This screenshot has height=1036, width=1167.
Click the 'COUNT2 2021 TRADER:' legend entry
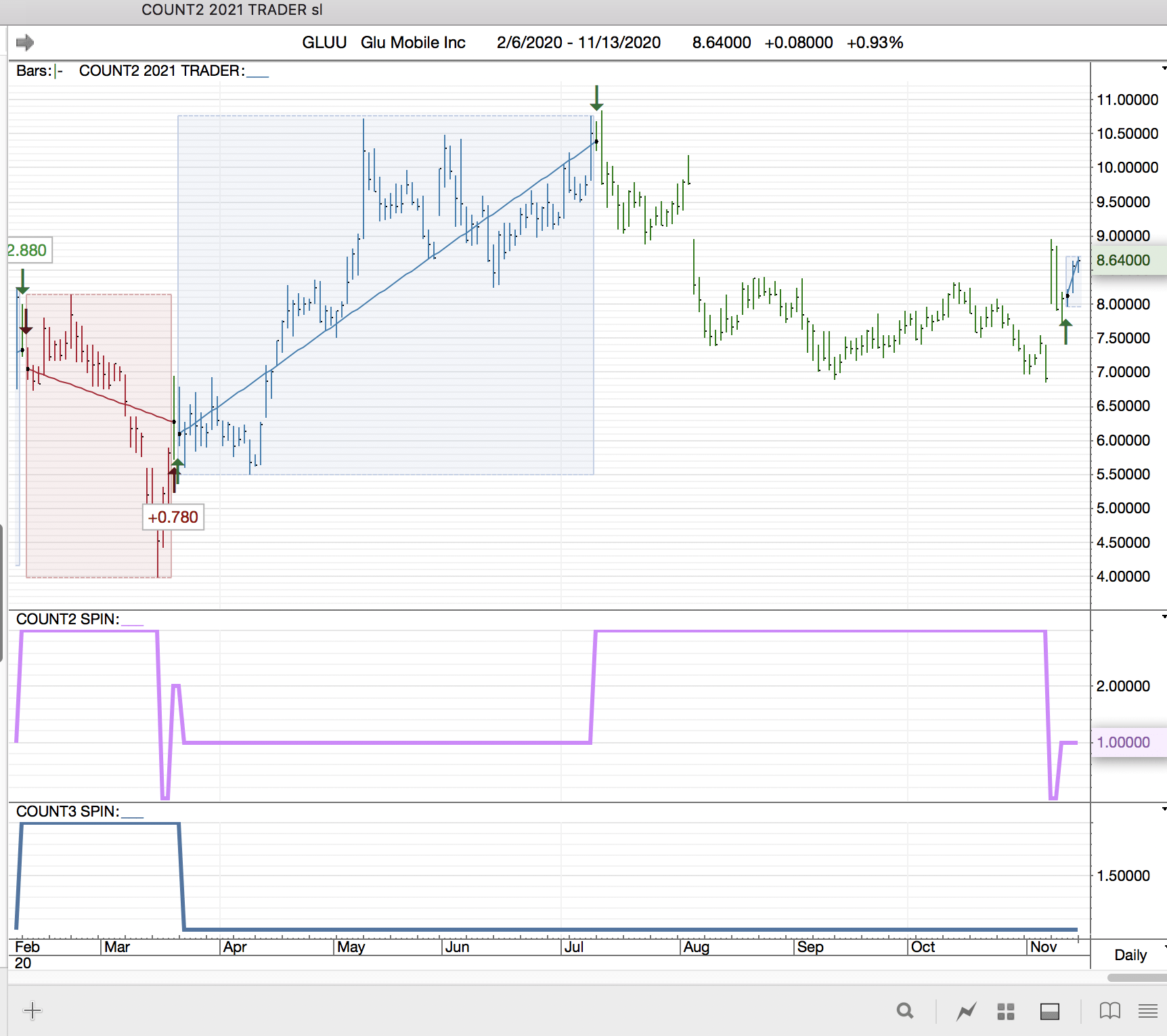click(162, 71)
